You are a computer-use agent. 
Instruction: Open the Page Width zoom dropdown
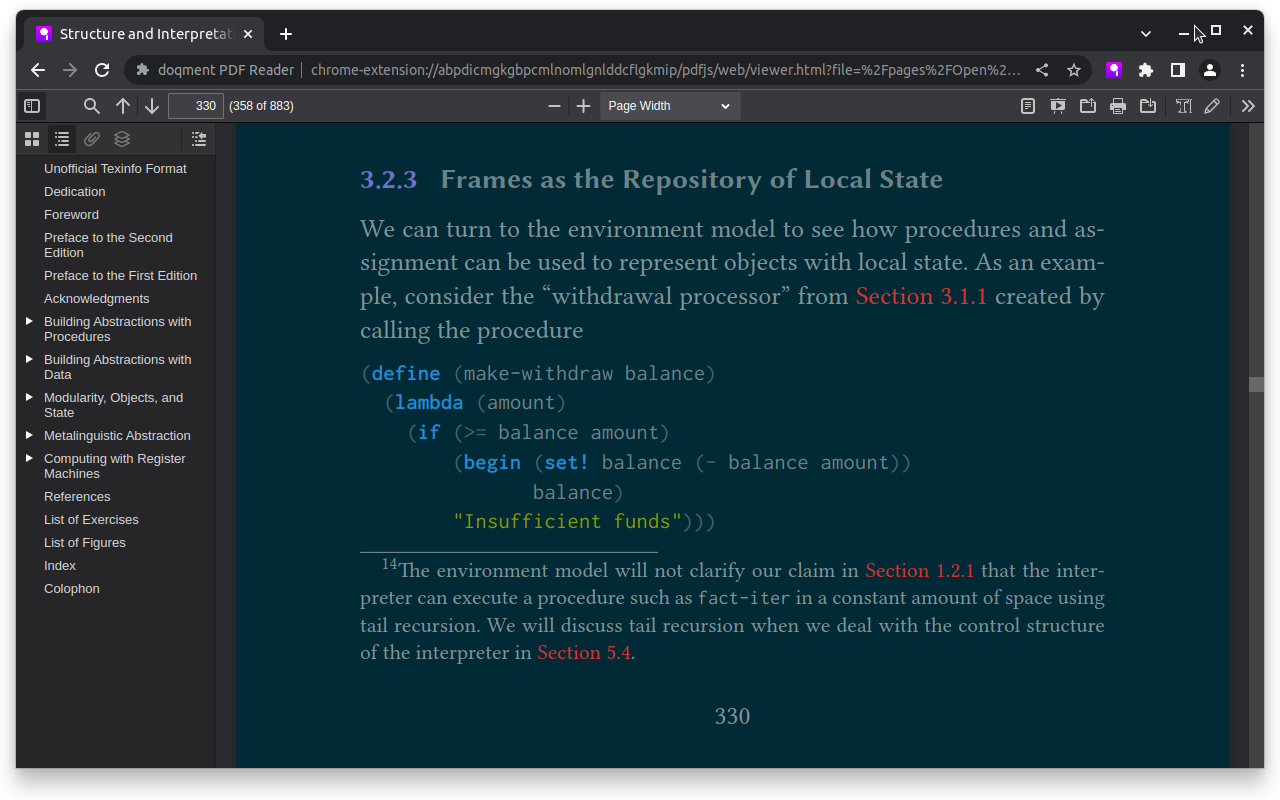click(x=669, y=106)
